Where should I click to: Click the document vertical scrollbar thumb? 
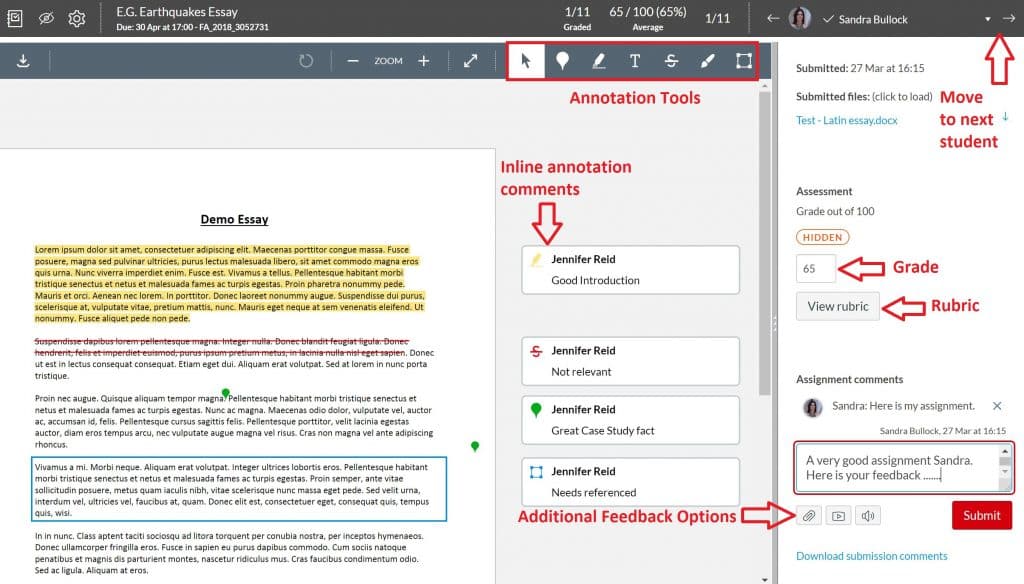(765, 243)
